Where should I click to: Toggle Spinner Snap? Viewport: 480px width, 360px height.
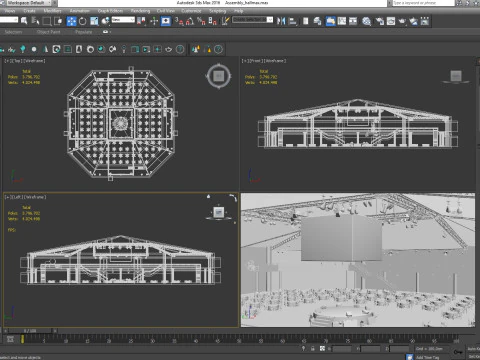(x=213, y=21)
